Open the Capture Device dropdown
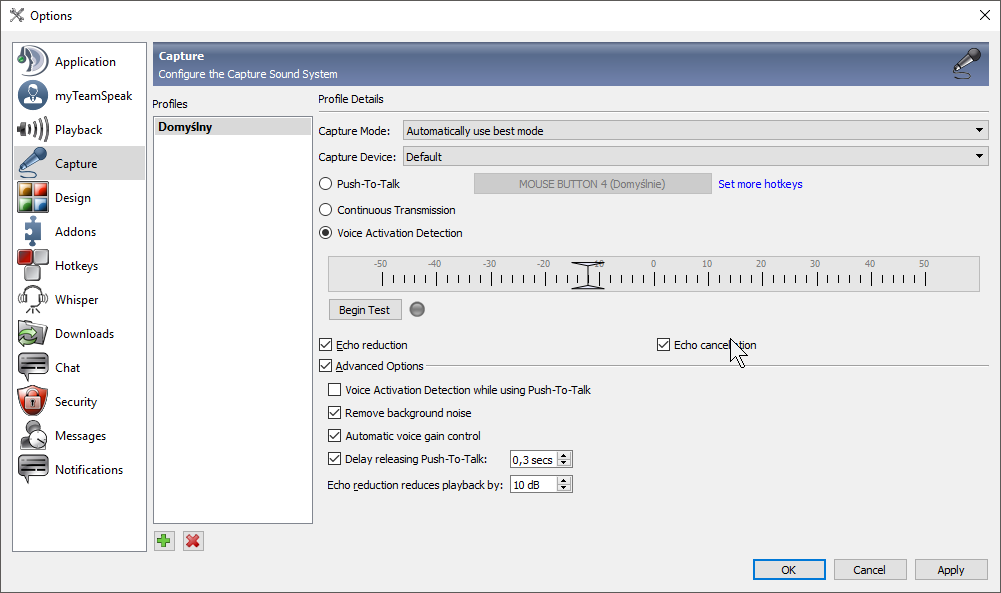This screenshot has width=1001, height=593. 695,157
